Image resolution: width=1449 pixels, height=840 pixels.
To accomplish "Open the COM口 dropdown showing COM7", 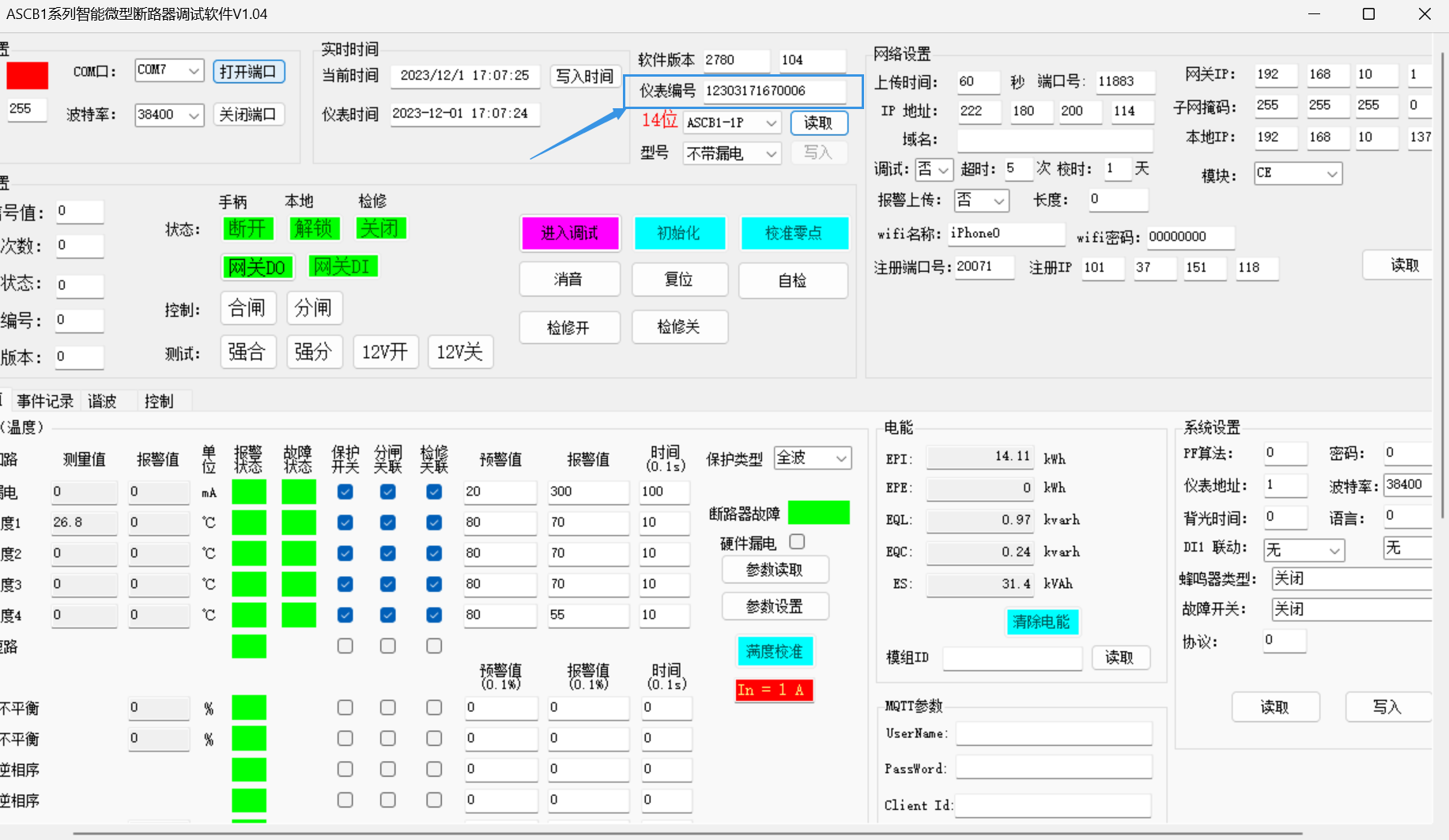I will 169,70.
